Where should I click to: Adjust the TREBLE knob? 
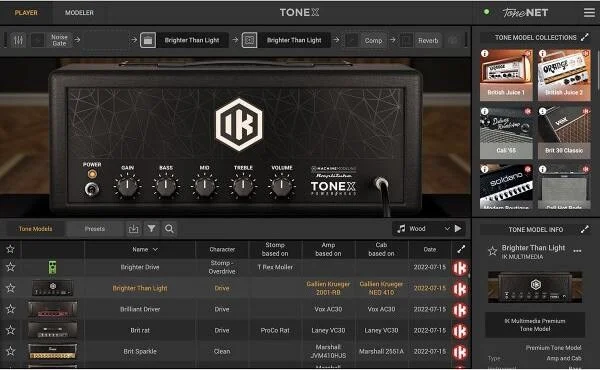click(243, 186)
